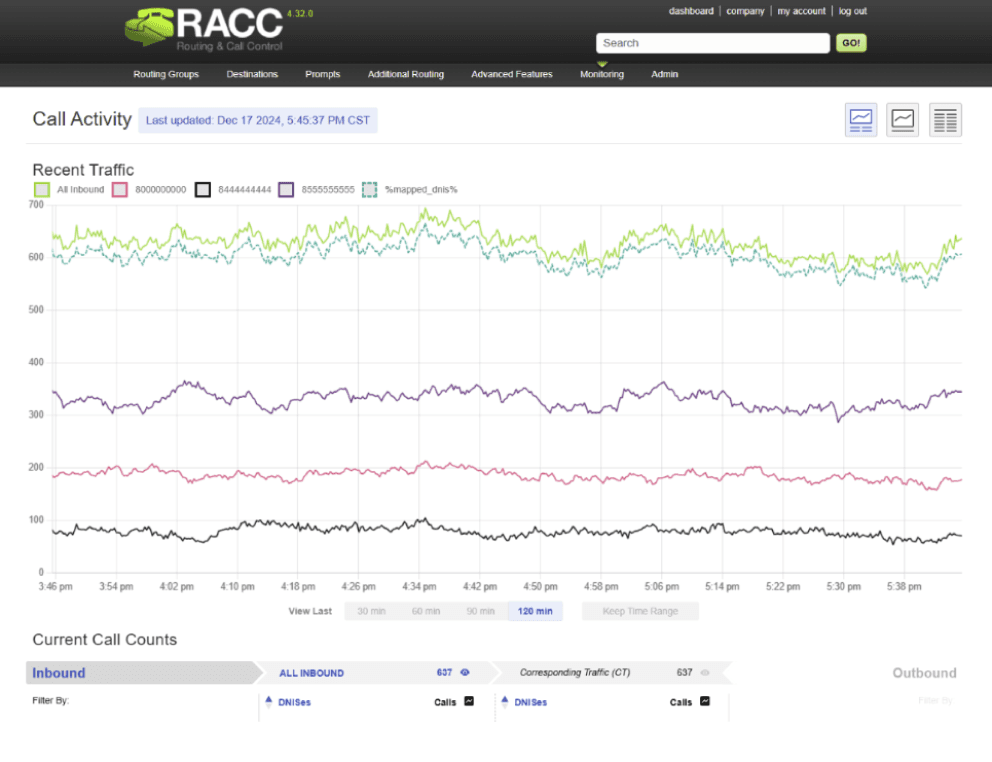Click the Keep Time Range button
Screen dimensions: 992x762
click(x=640, y=611)
